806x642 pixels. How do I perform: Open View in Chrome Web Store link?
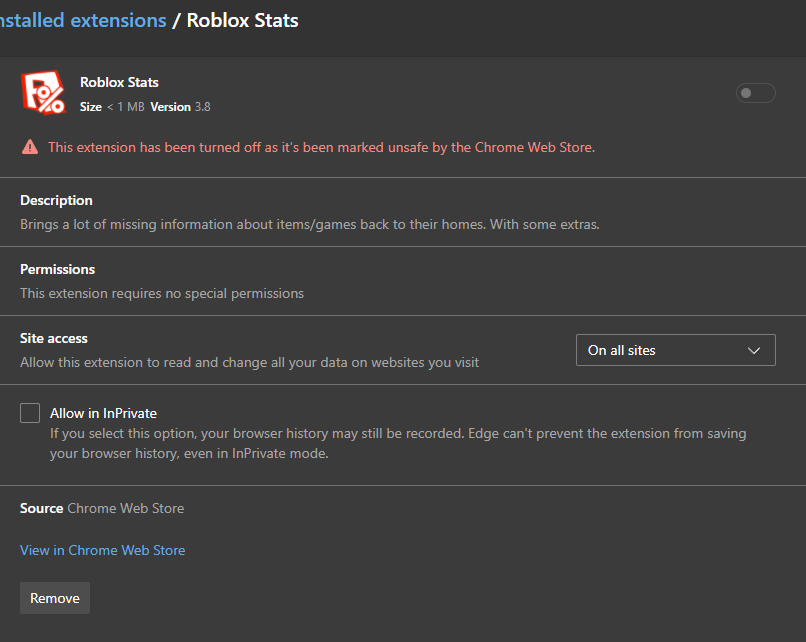pos(102,550)
